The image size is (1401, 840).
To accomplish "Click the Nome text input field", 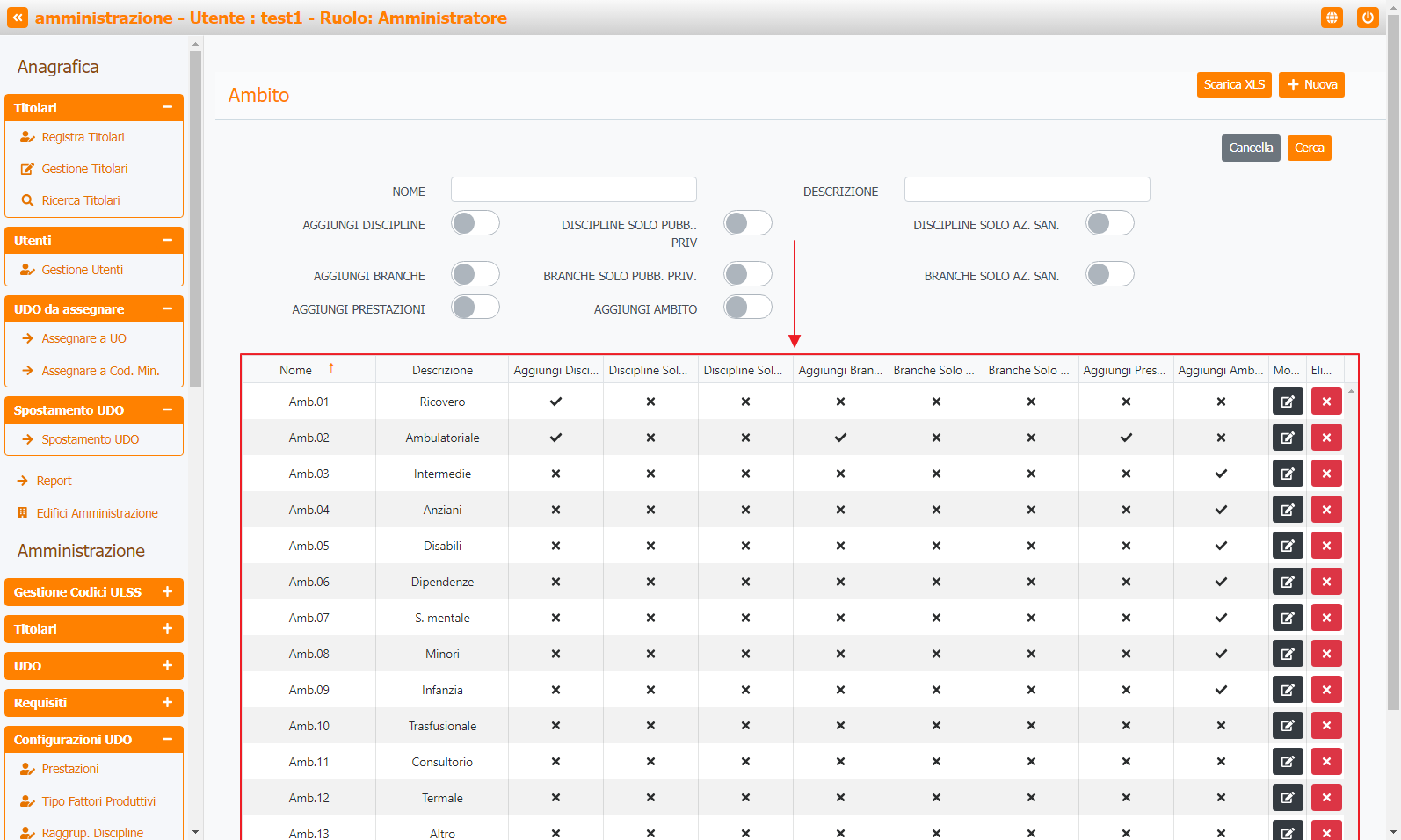I will pos(573,190).
